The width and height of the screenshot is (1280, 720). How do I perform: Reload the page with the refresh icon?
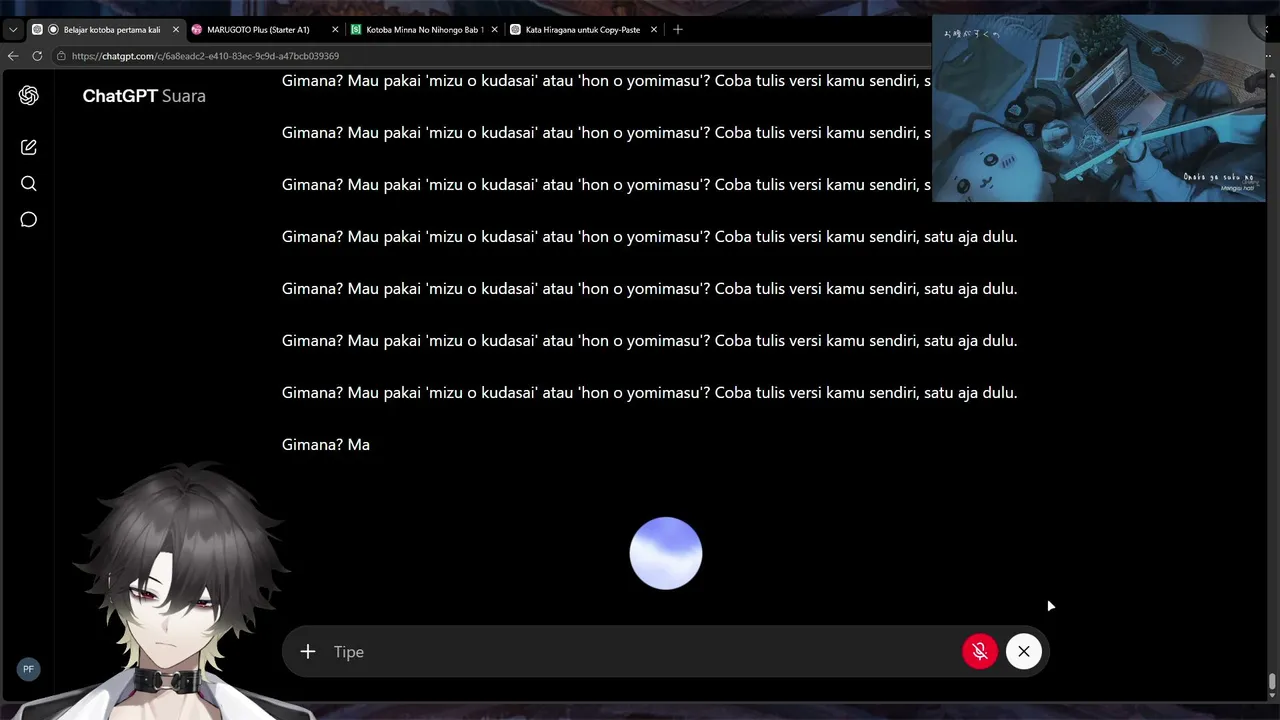click(x=37, y=56)
